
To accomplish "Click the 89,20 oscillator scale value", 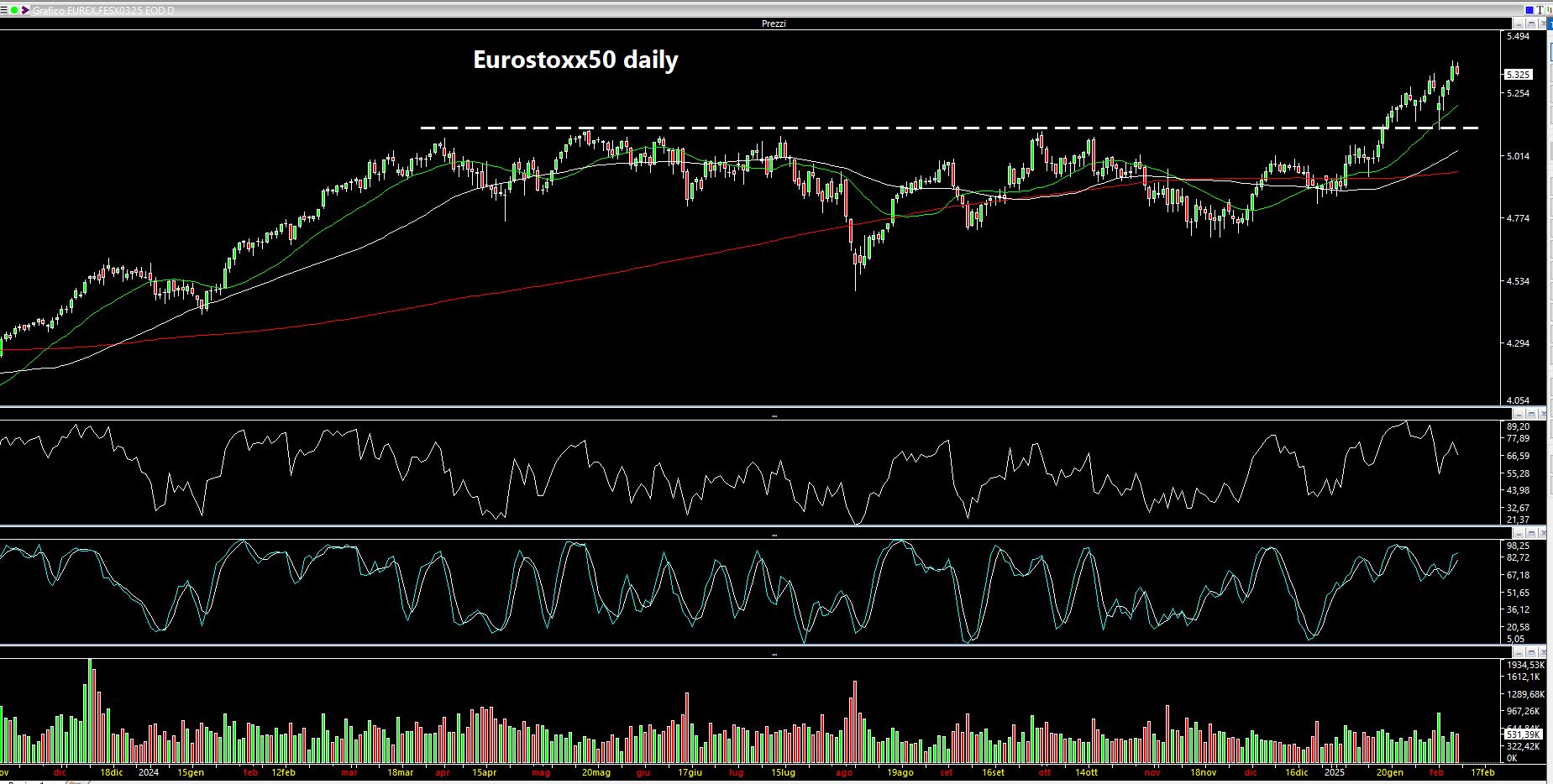I will [1518, 426].
